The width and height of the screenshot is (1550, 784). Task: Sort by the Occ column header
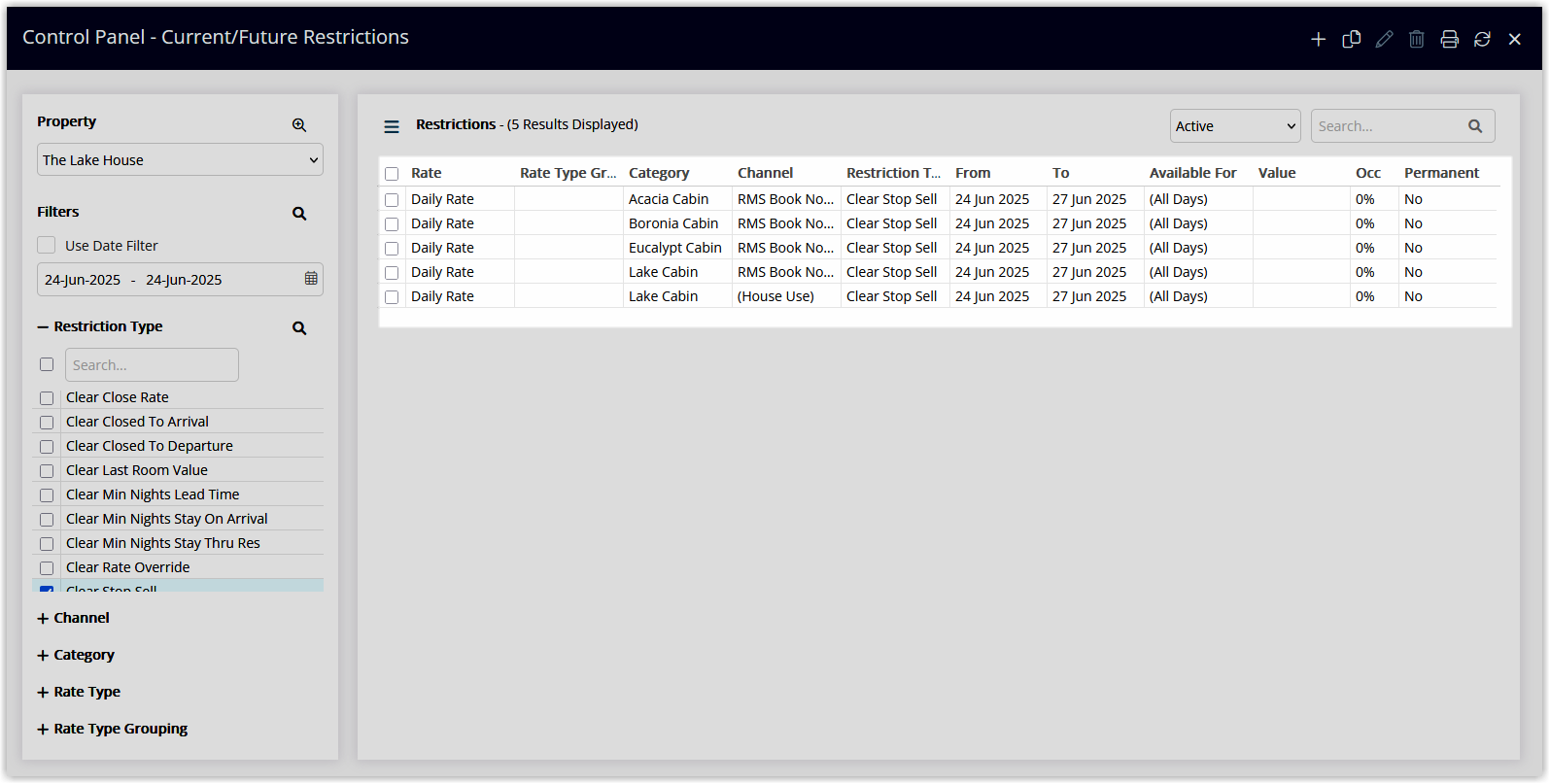click(1368, 173)
